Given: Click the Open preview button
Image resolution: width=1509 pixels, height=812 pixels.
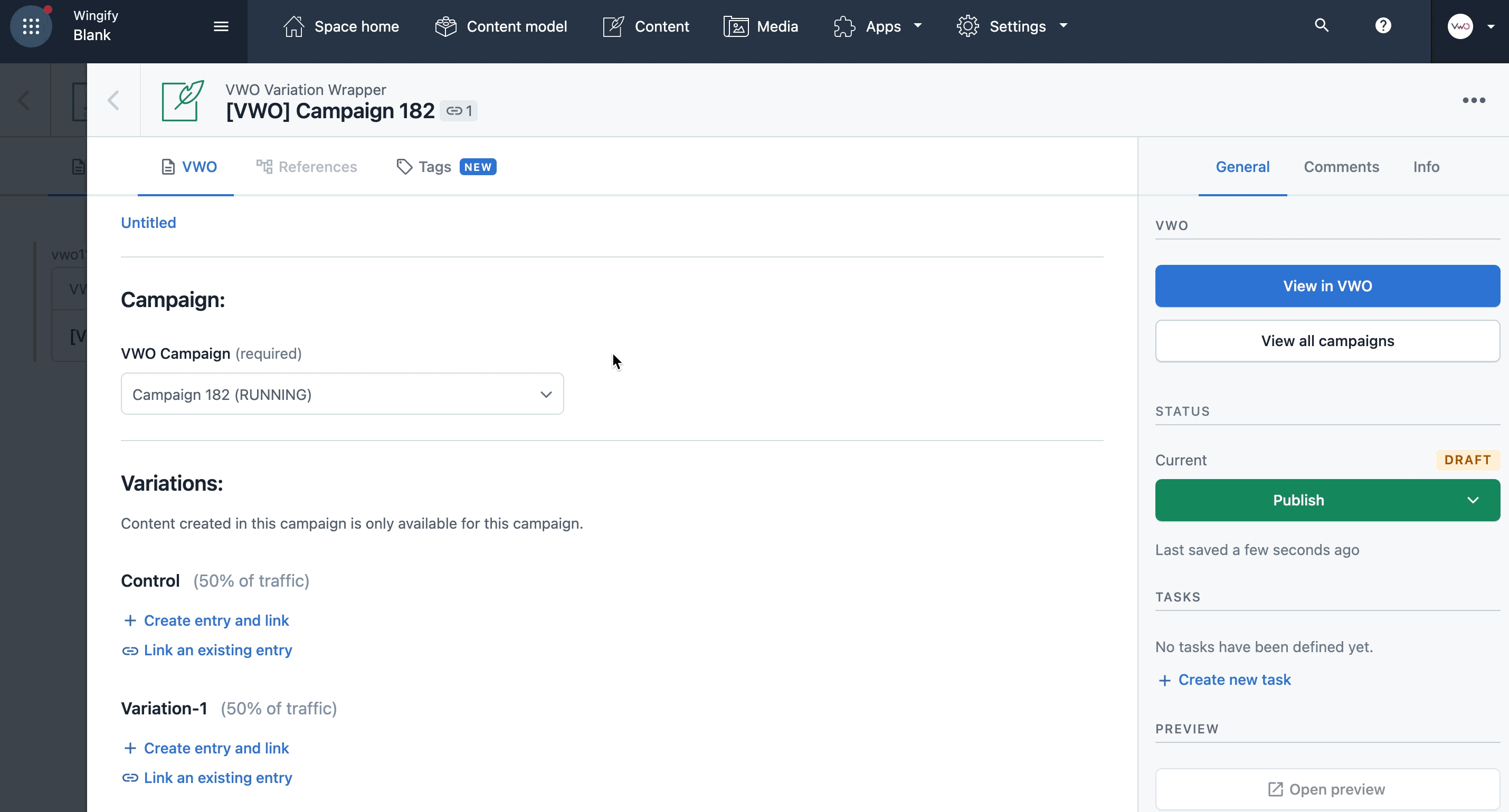Looking at the screenshot, I should coord(1327,789).
